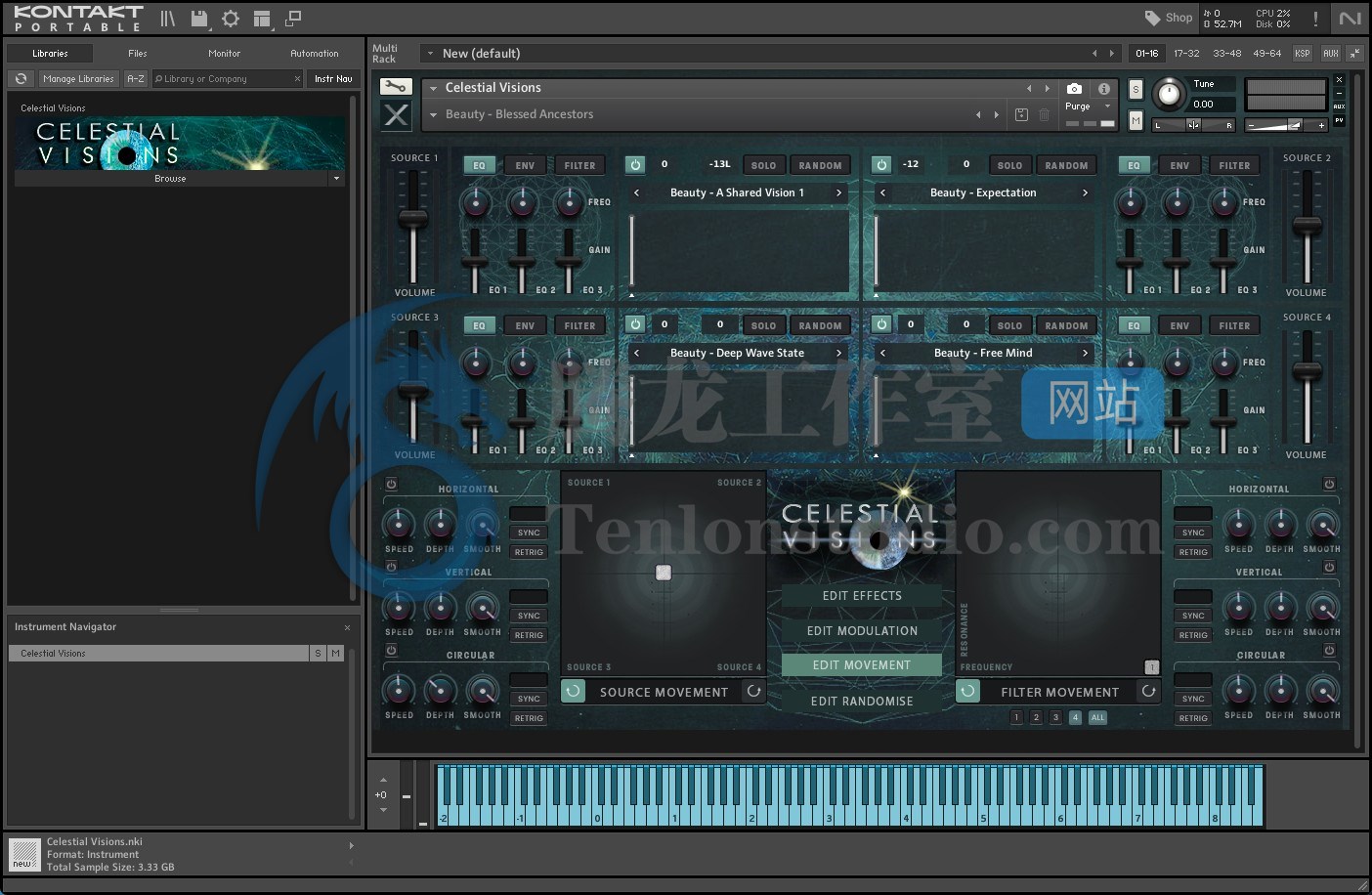Image resolution: width=1372 pixels, height=895 pixels.
Task: Solo the instrument with S button
Action: (x=1136, y=89)
